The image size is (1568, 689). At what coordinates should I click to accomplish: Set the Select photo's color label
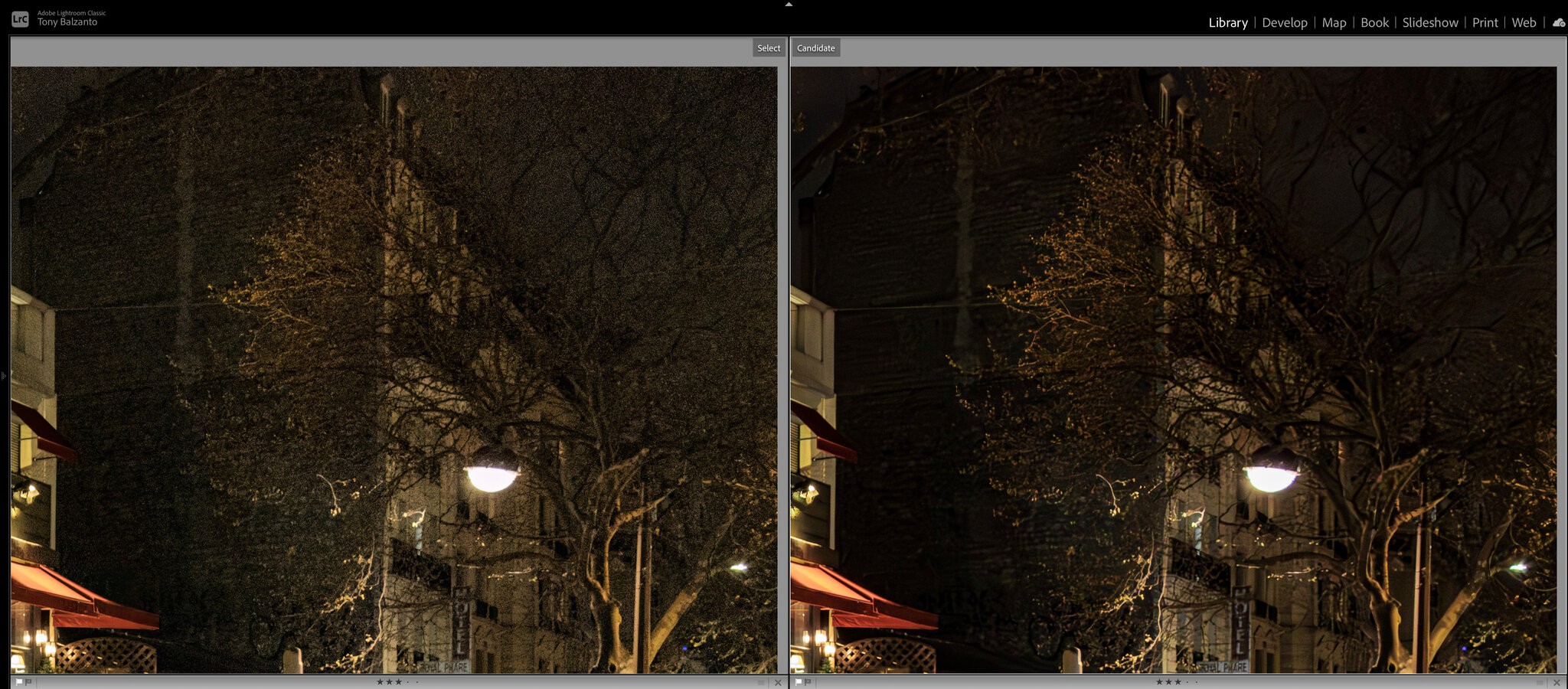(761, 683)
